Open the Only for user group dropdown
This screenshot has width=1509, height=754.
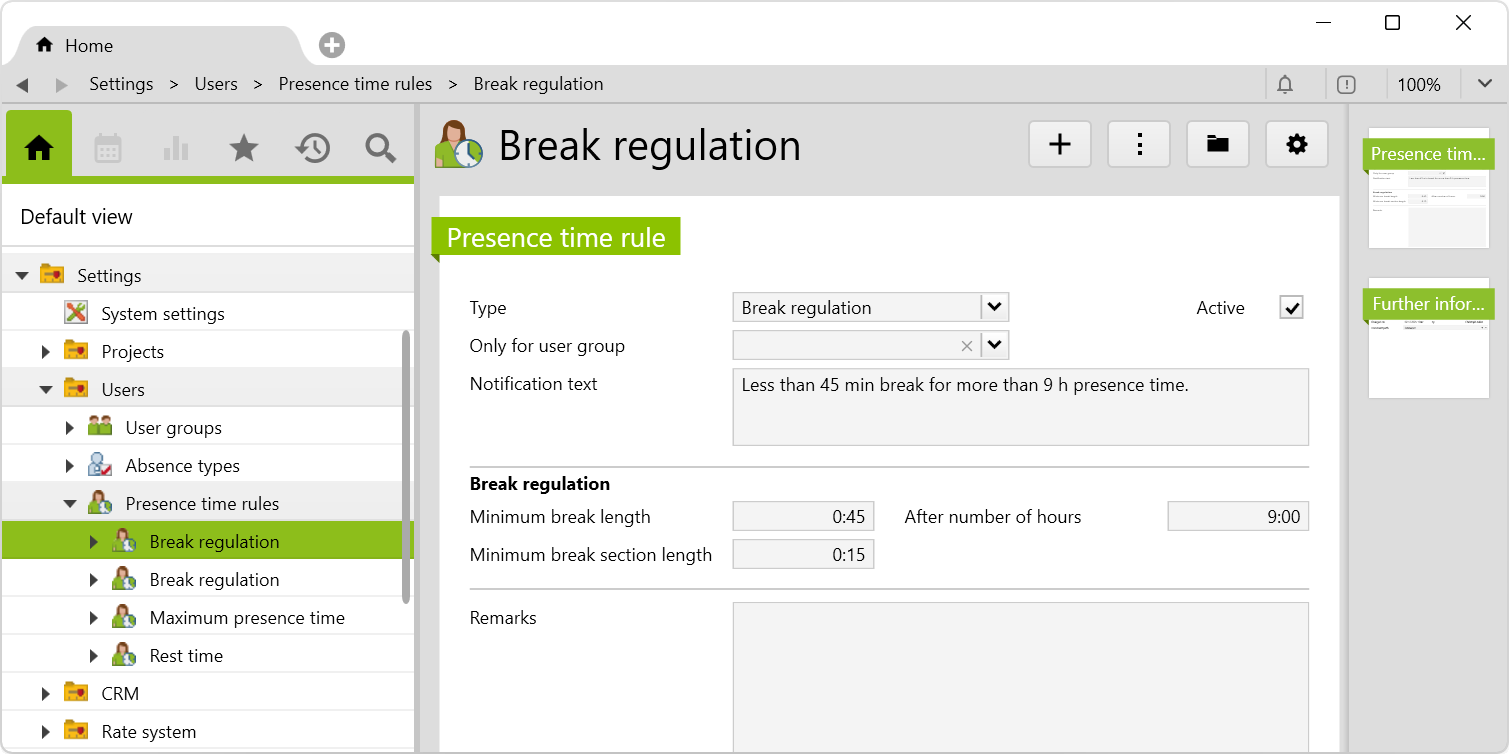coord(994,345)
